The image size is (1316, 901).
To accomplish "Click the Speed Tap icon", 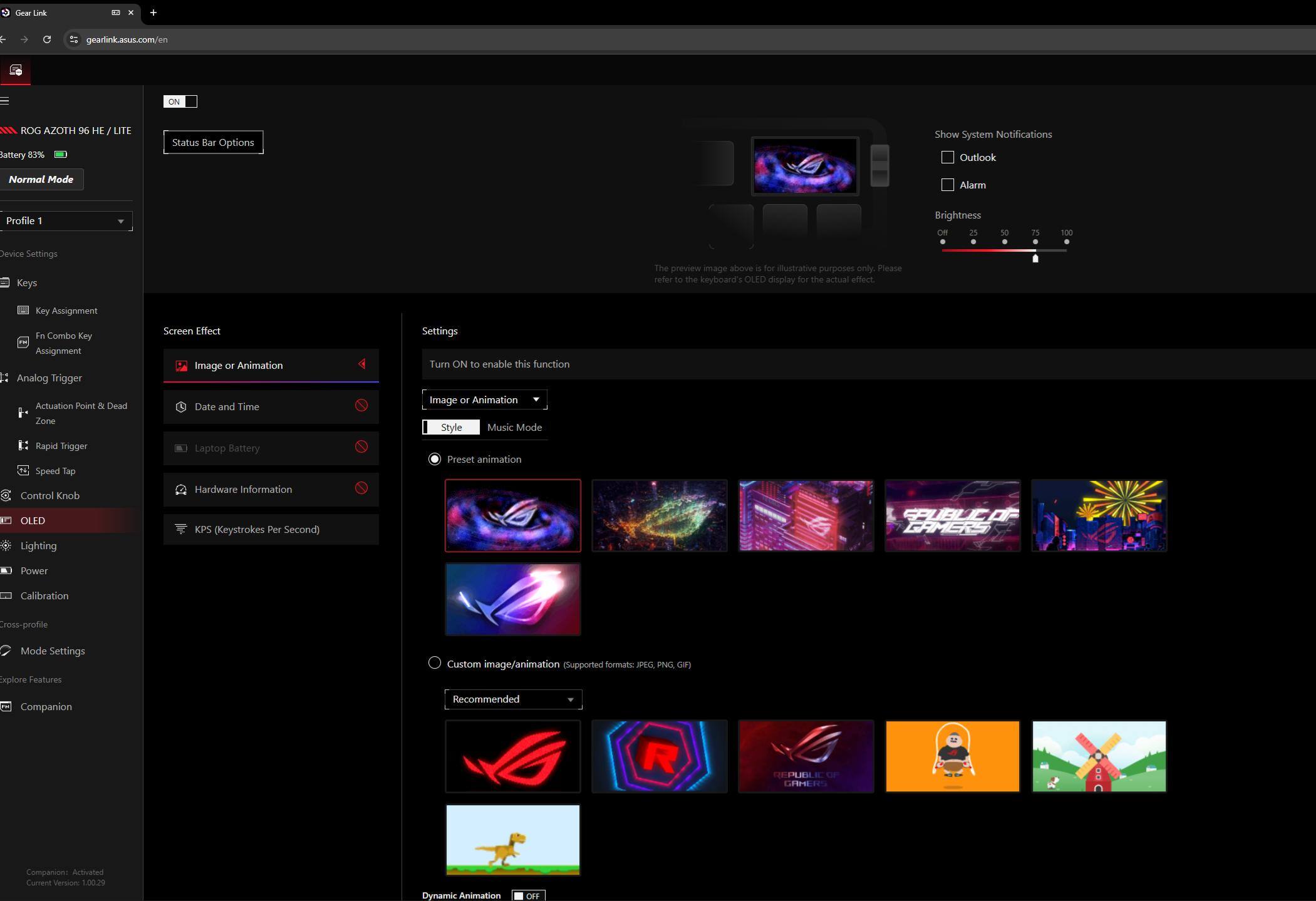I will pos(23,470).
